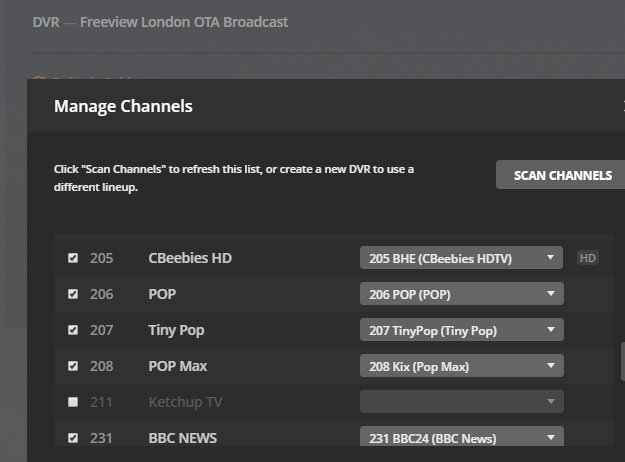Click channel number 205
The width and height of the screenshot is (625, 462).
[x=102, y=258]
